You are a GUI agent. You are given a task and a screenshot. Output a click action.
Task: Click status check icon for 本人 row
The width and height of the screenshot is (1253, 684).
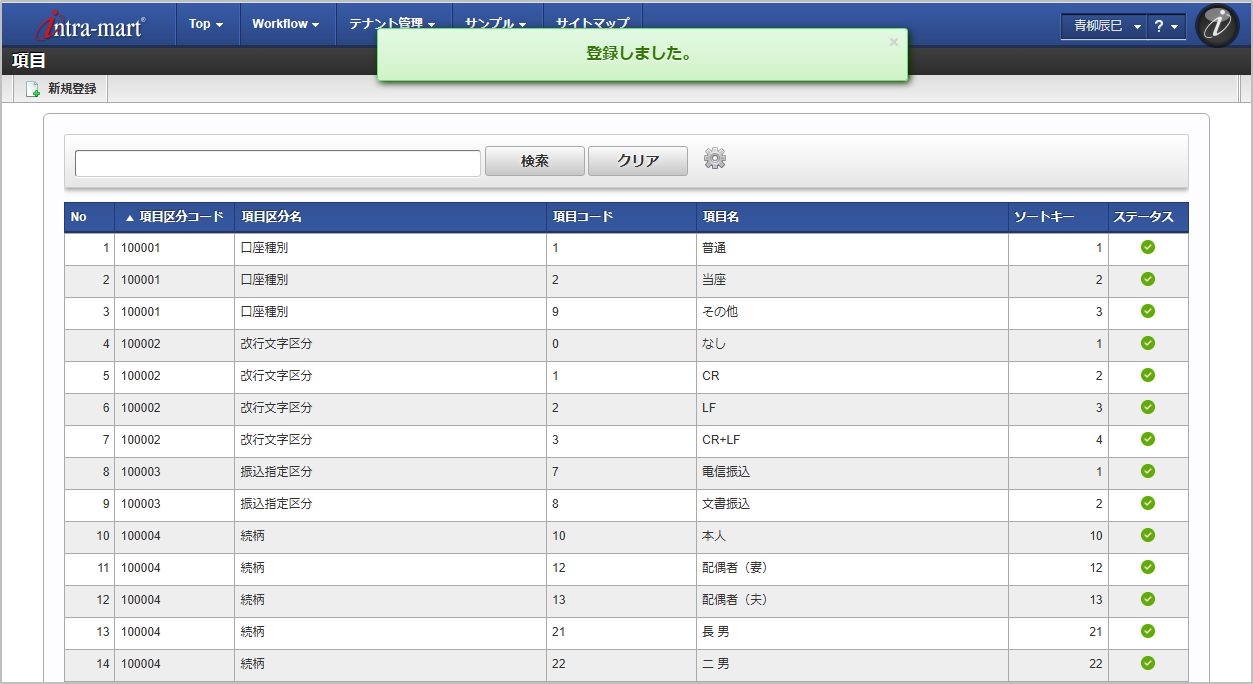[1148, 535]
